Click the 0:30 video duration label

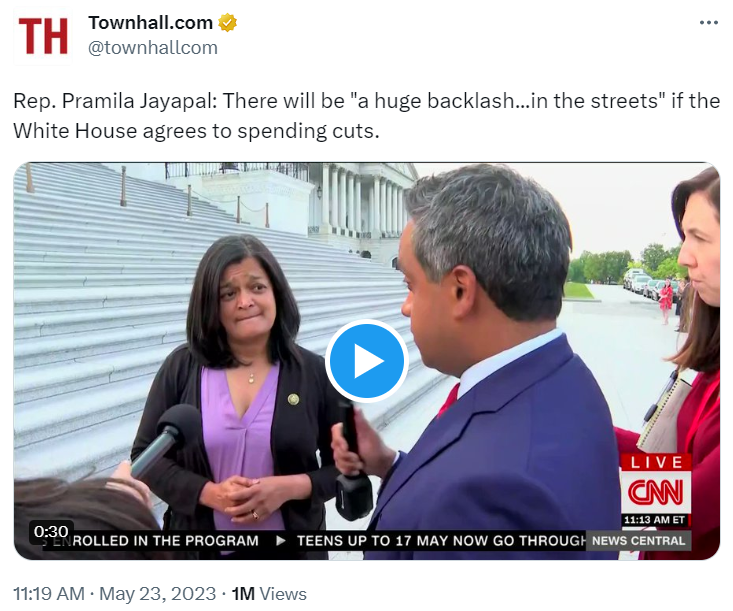51,532
